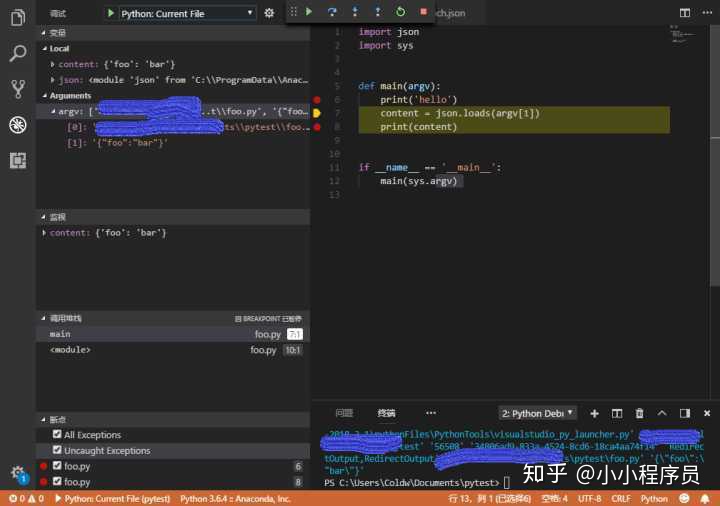Open the 2: Python Debug terminal dropdown

(537, 413)
